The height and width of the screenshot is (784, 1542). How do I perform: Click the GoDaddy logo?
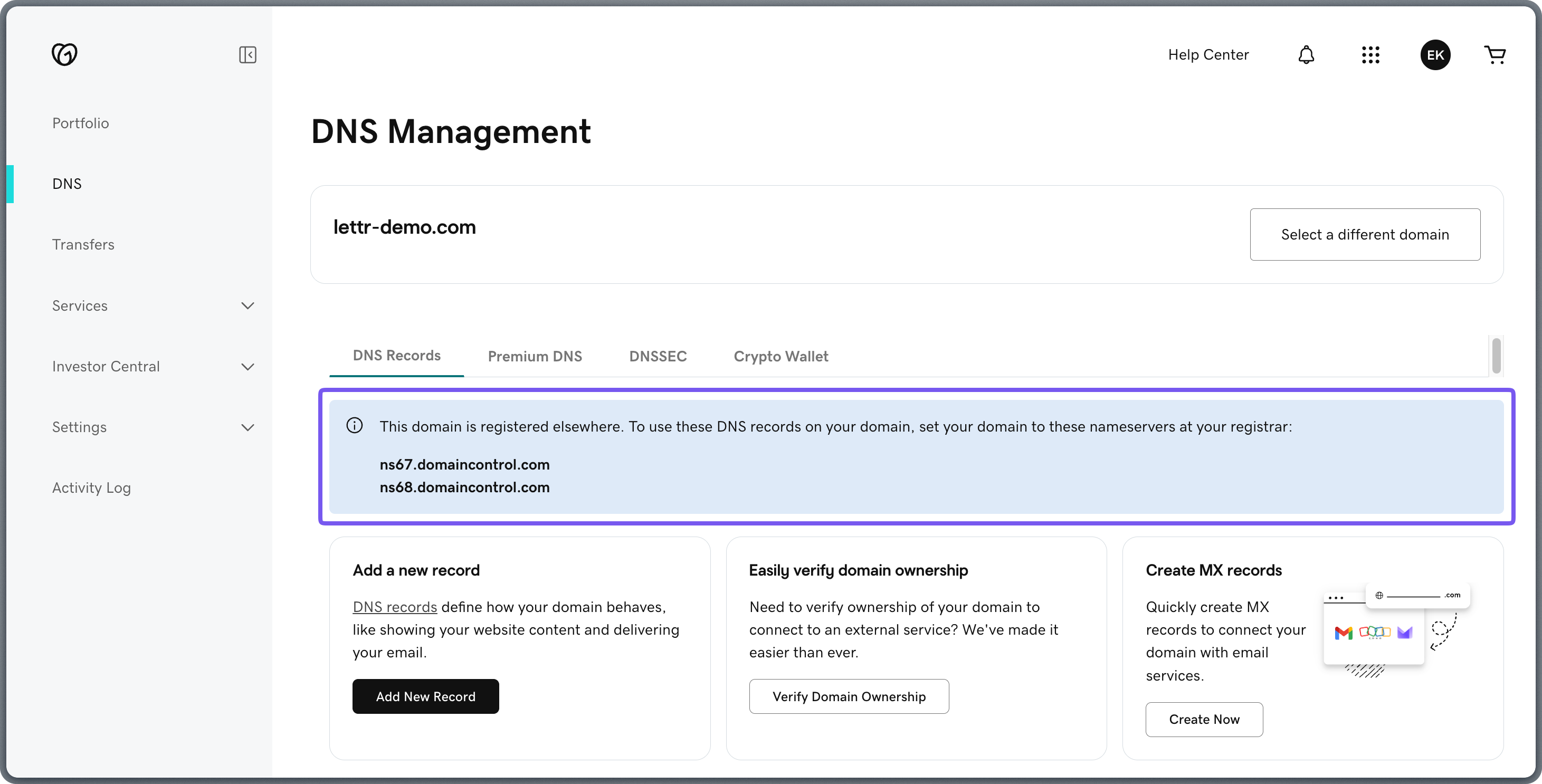(66, 54)
